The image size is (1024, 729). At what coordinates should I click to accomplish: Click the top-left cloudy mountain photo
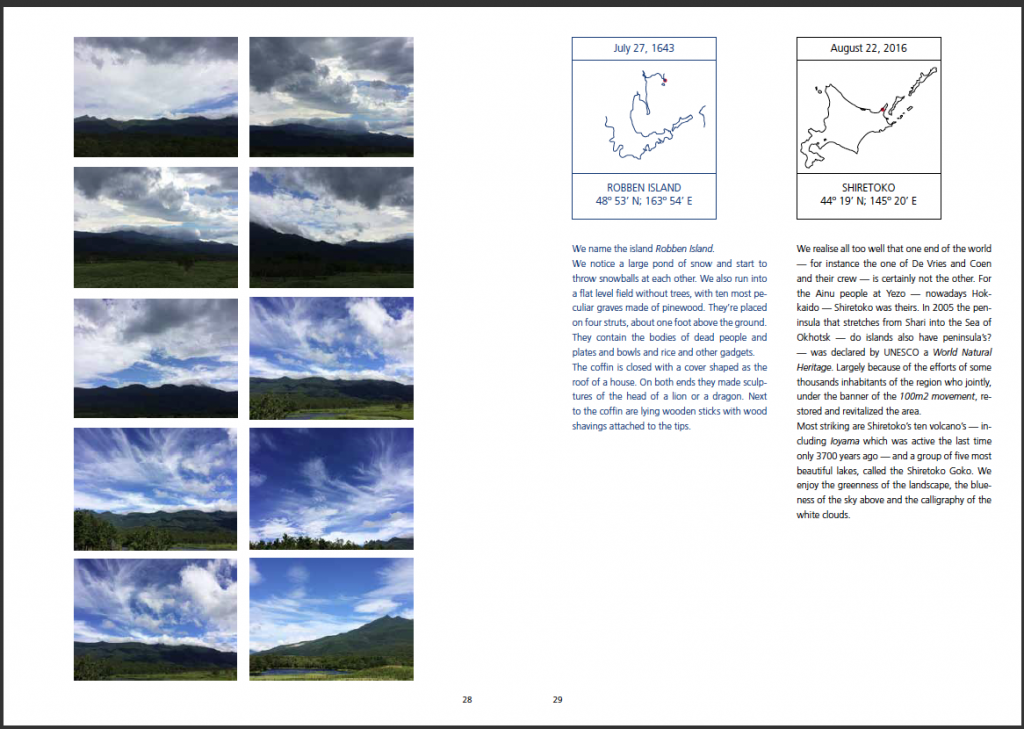pos(155,97)
